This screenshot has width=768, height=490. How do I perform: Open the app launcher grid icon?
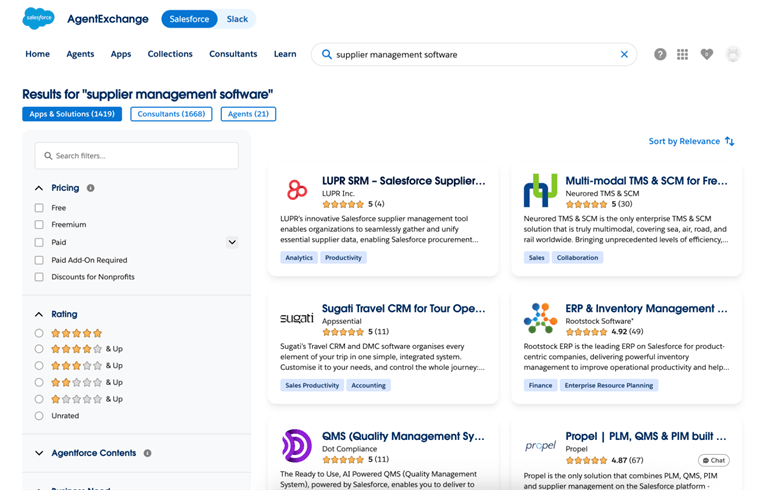[682, 54]
